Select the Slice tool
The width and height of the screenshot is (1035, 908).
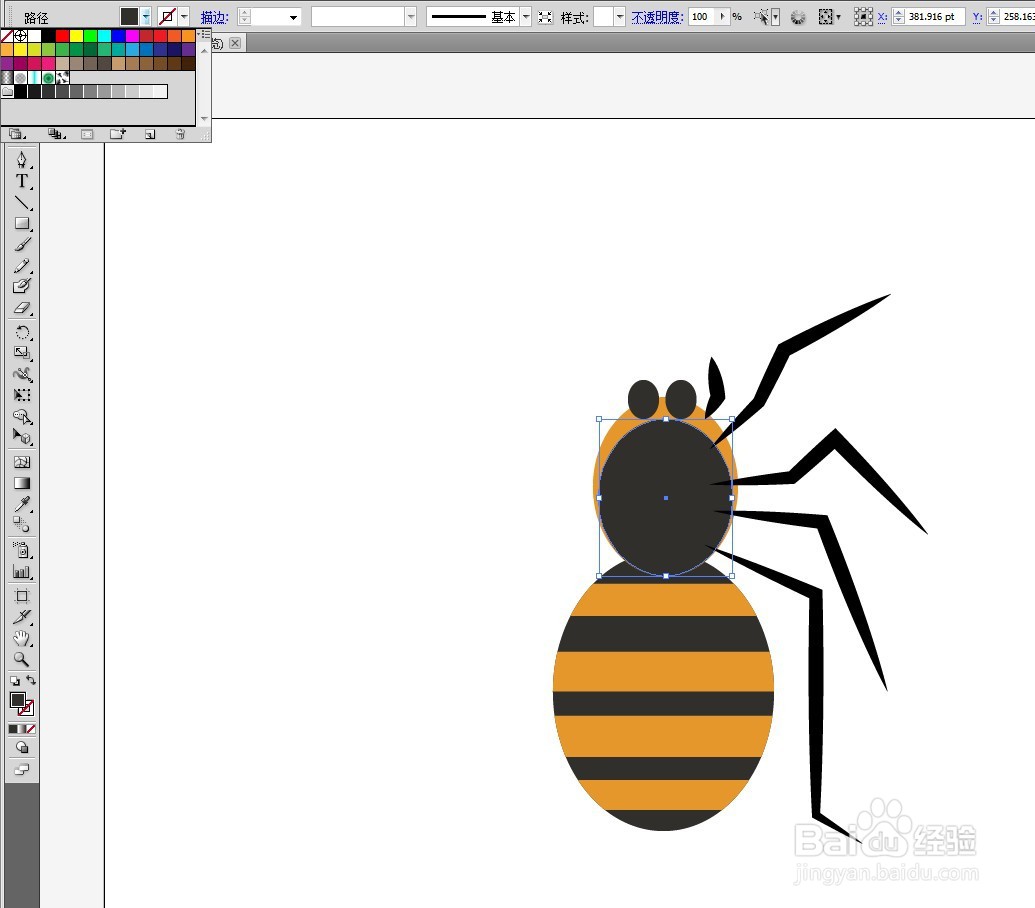[22, 618]
